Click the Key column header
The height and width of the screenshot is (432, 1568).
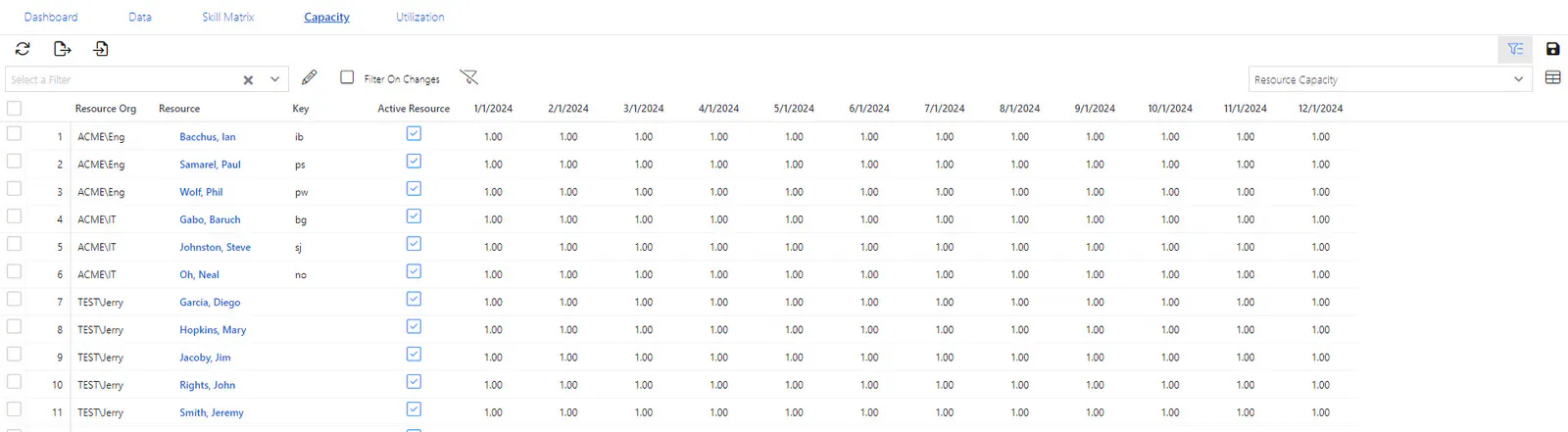click(x=301, y=109)
